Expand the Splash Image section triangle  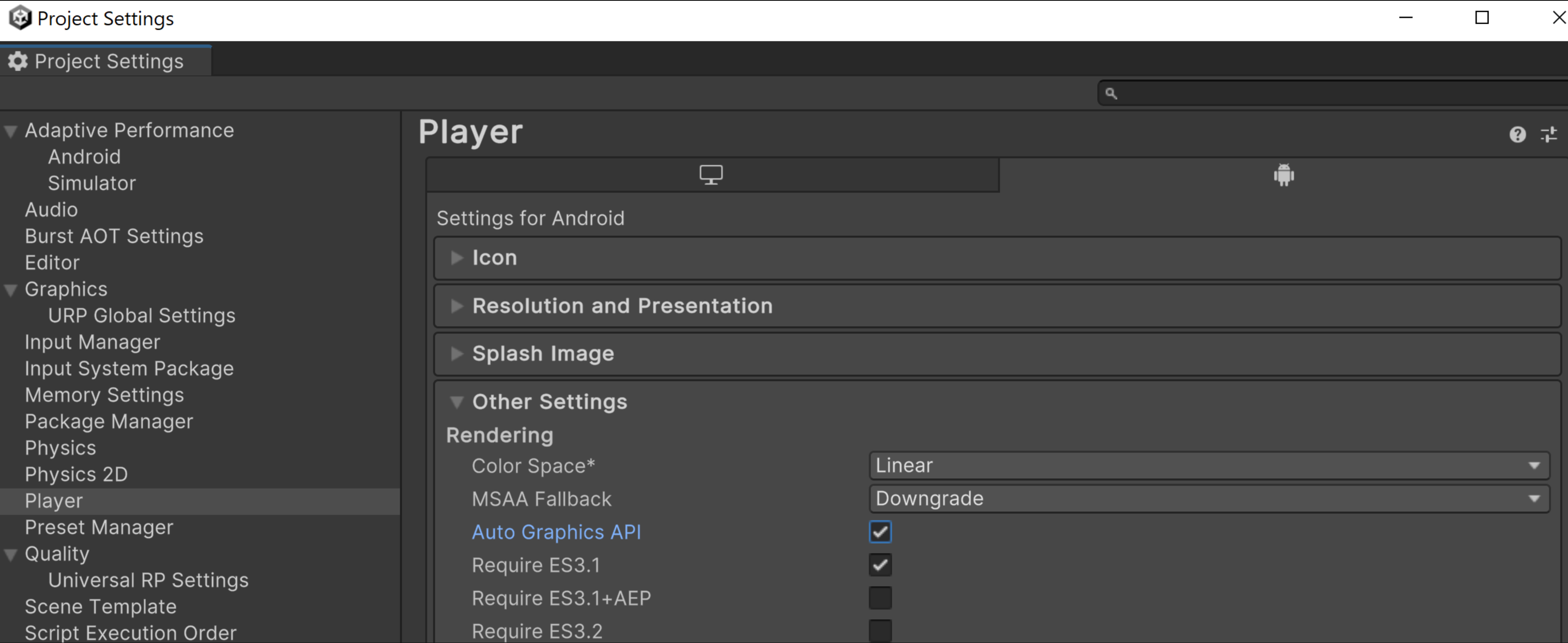(457, 354)
